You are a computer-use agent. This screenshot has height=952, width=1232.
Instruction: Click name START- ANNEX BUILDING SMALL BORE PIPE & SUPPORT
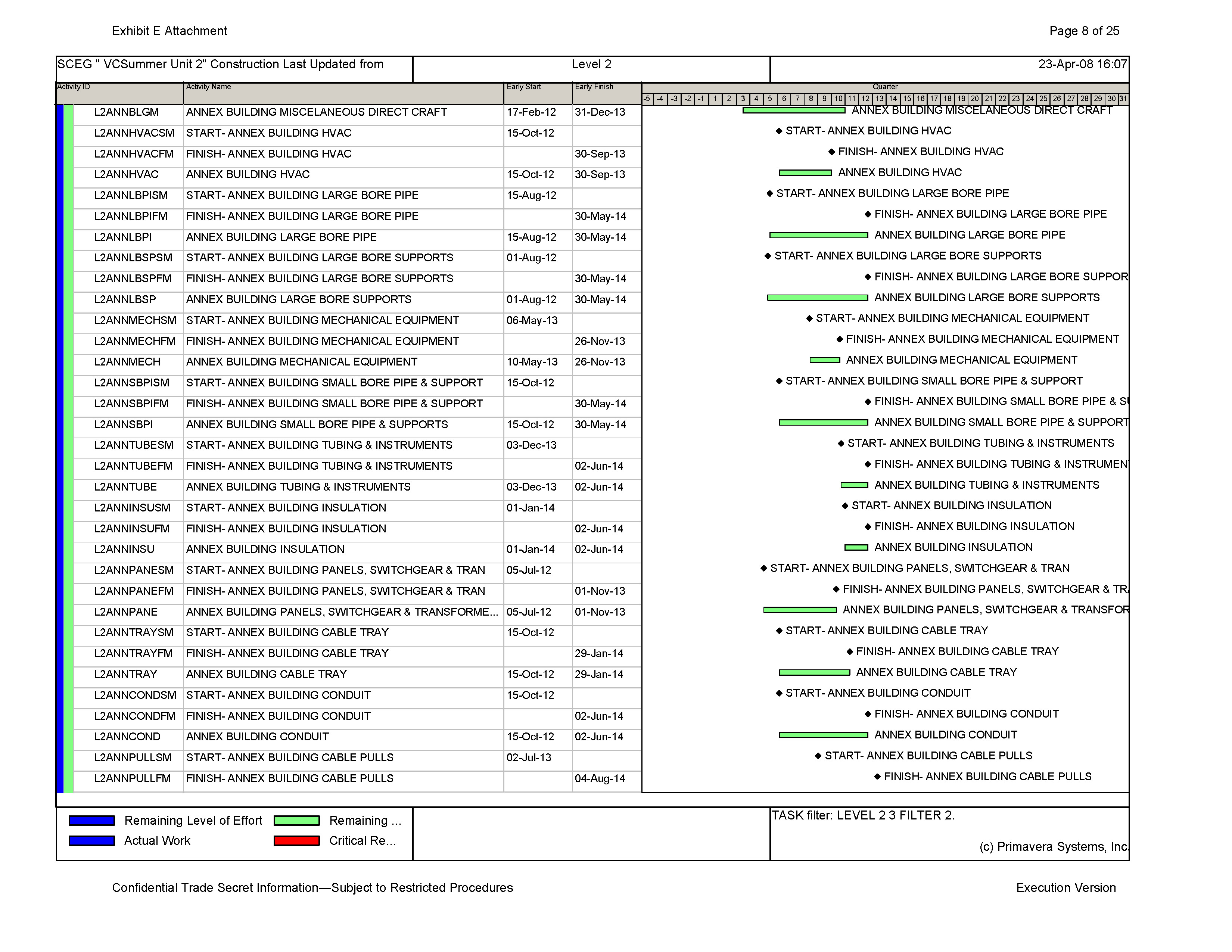[335, 383]
